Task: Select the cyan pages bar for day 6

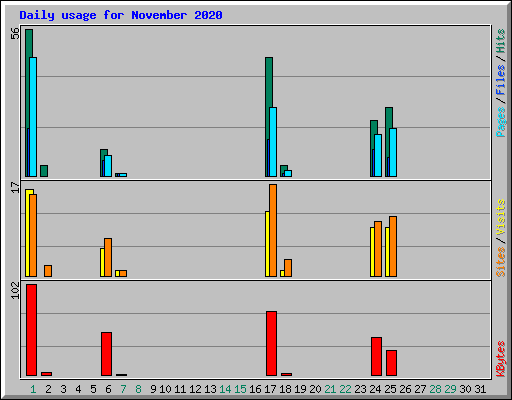Action: click(108, 166)
